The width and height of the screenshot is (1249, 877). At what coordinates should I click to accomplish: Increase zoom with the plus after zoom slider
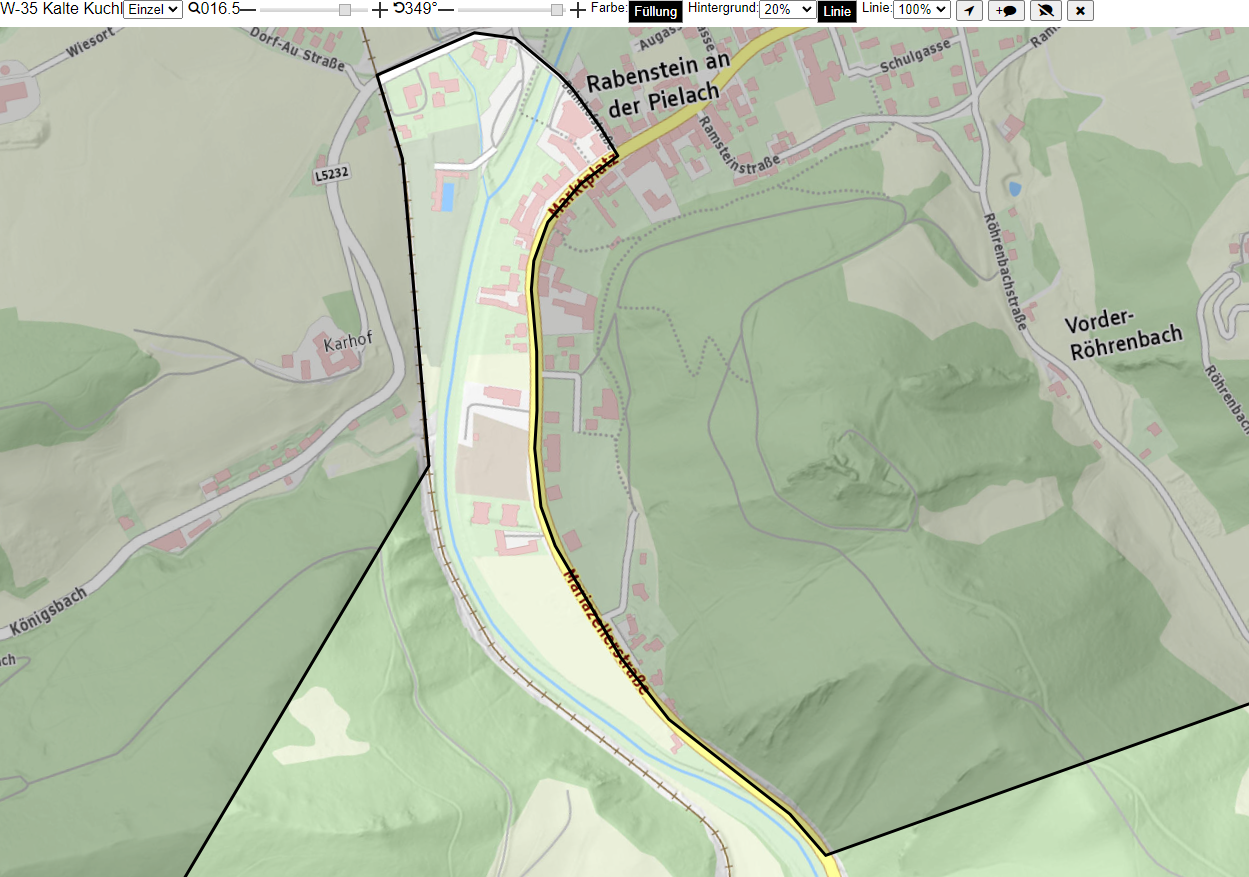[379, 10]
